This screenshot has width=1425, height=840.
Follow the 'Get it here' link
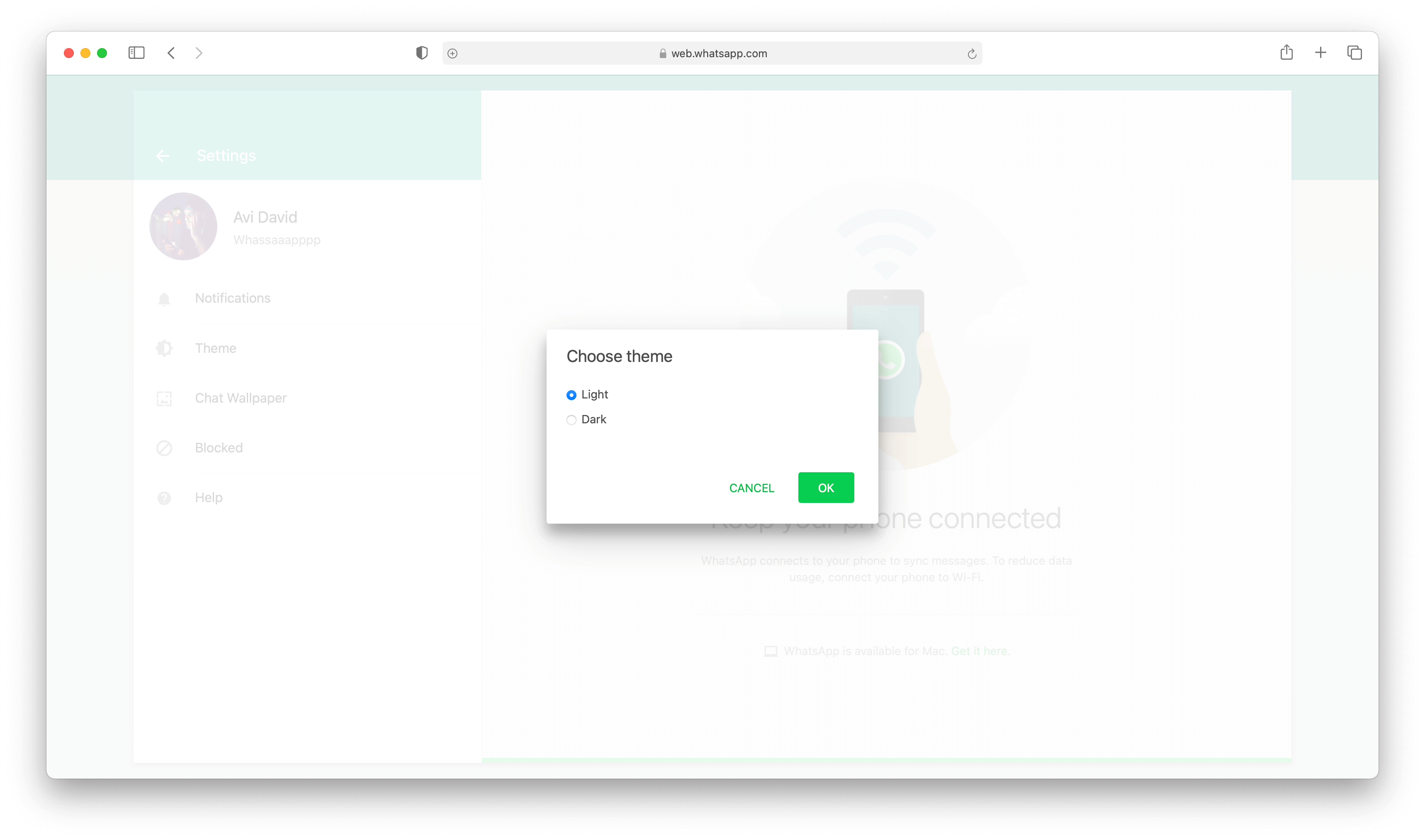(980, 651)
